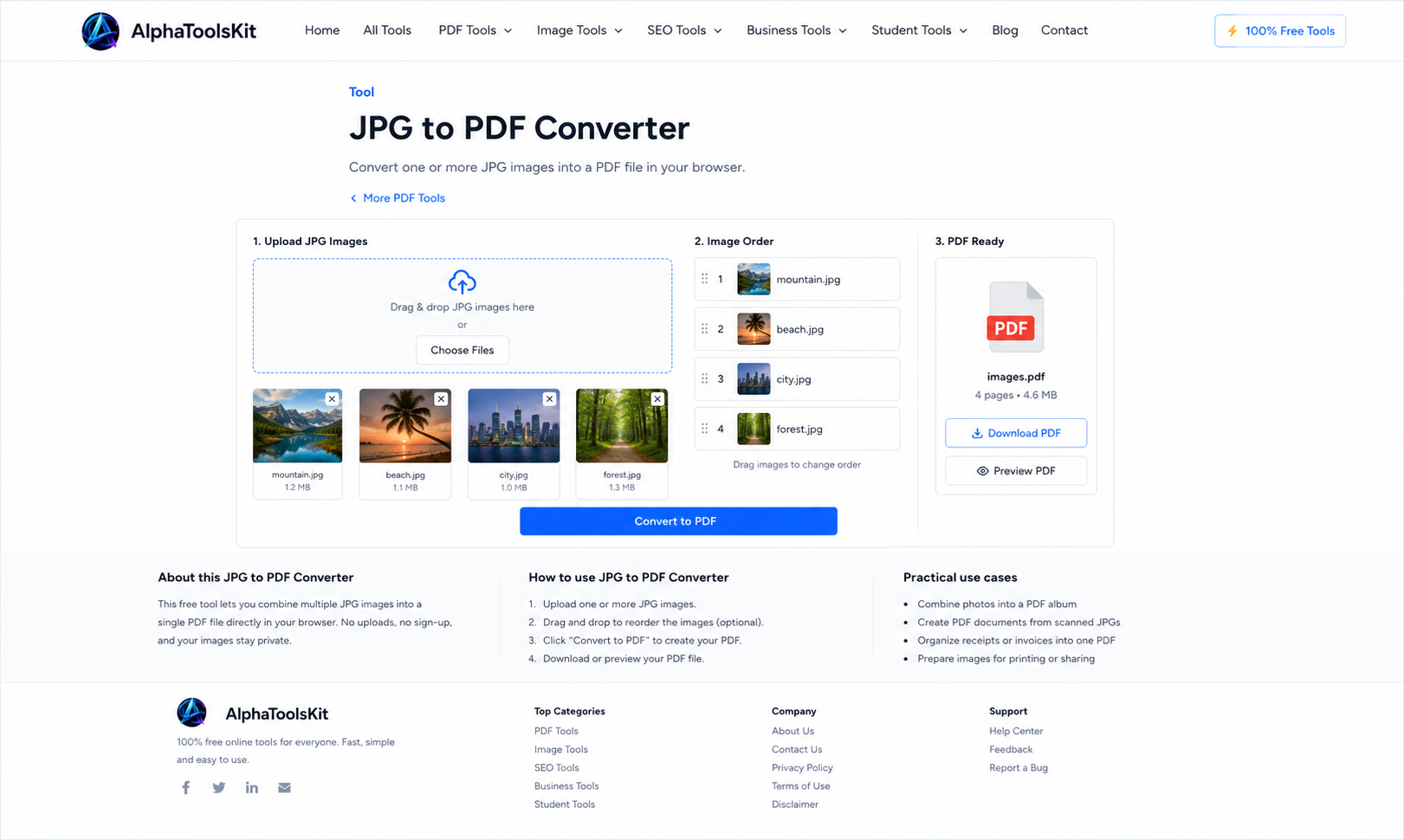Open the city.jpg uploaded image preview

(x=514, y=425)
